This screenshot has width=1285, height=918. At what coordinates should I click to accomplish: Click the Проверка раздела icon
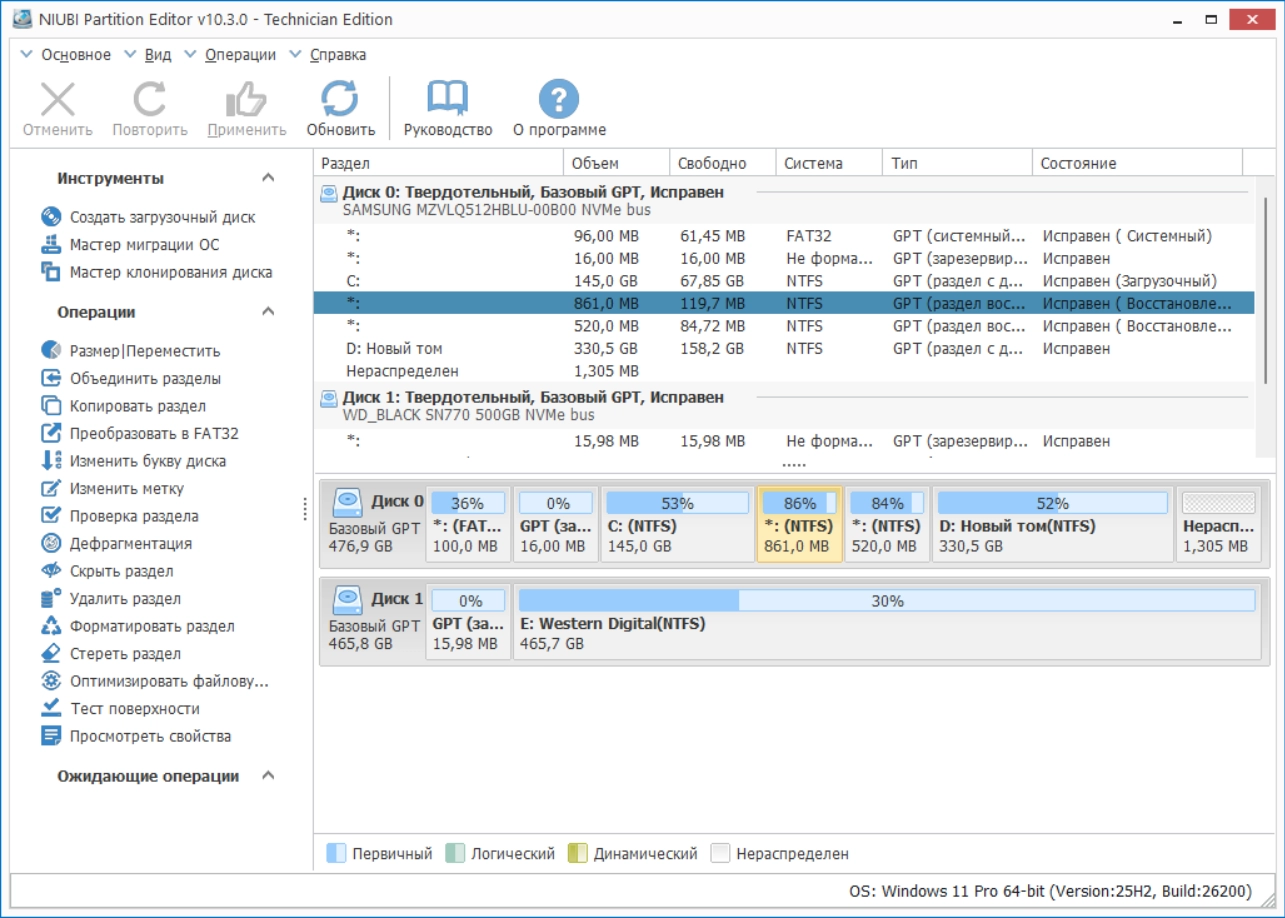[51, 516]
